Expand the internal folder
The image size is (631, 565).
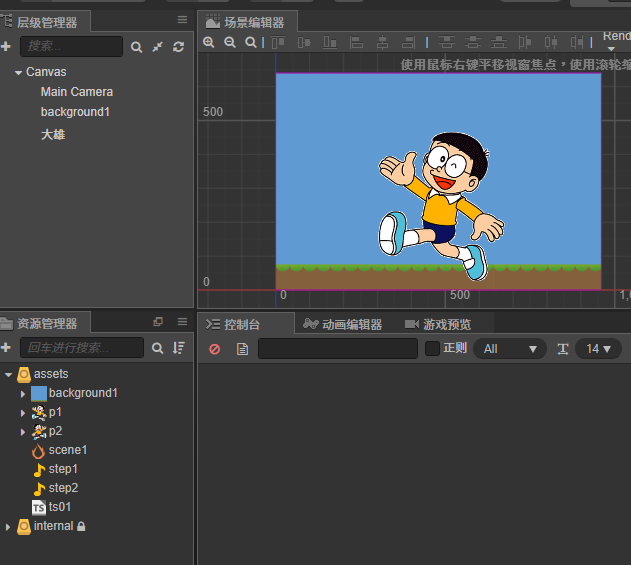click(8, 527)
